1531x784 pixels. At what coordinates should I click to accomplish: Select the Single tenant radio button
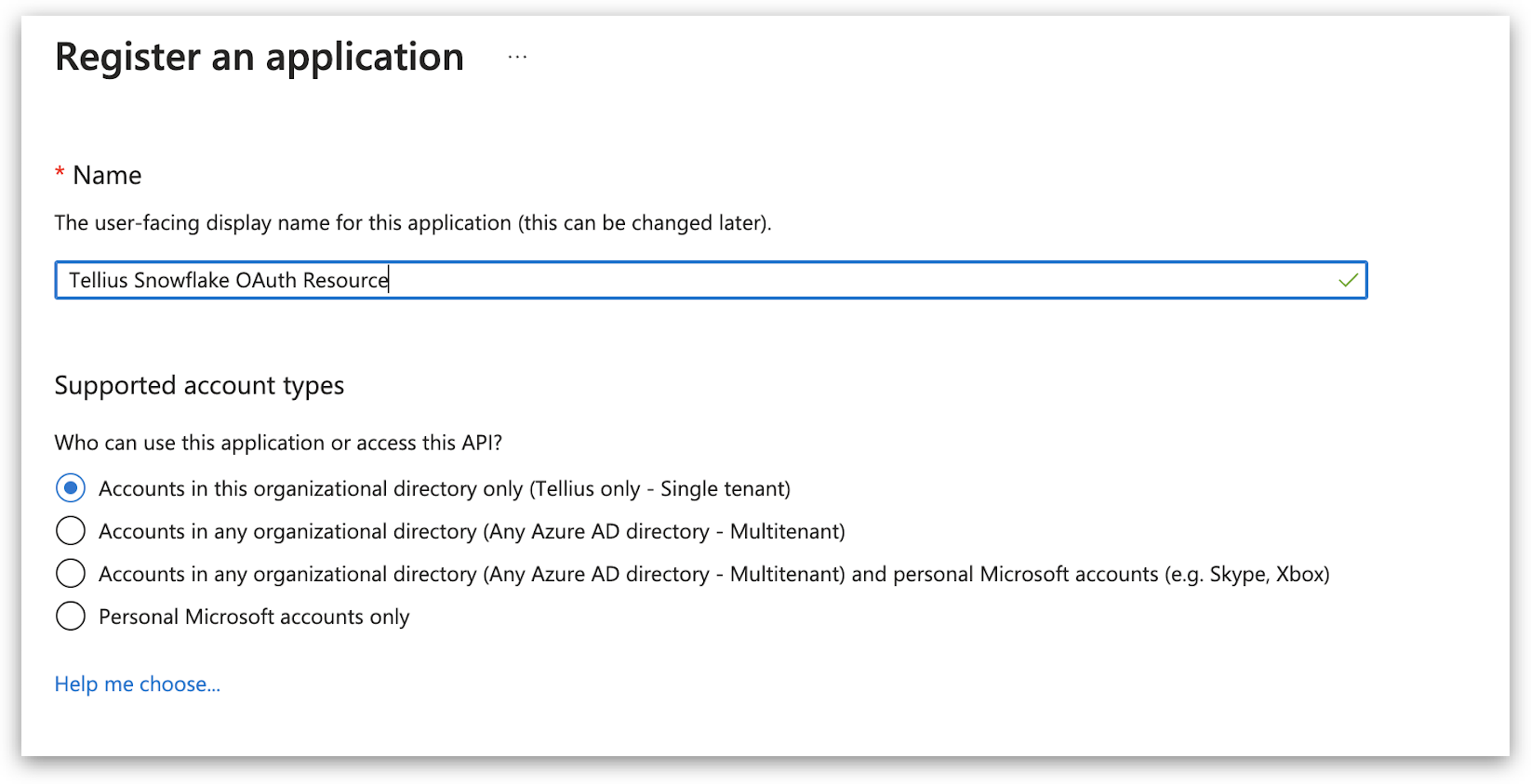(x=71, y=488)
